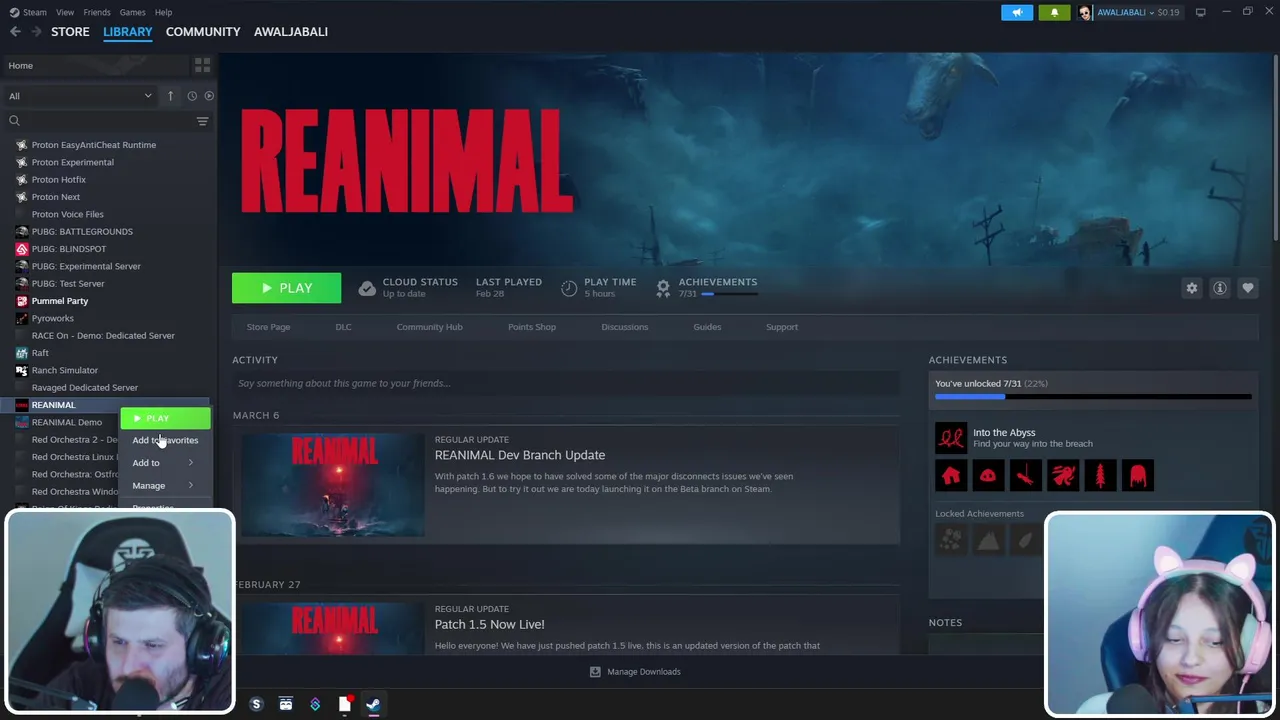Toggle sort by recent activity clock icon
Screen dimensions: 1280x720
(192, 96)
